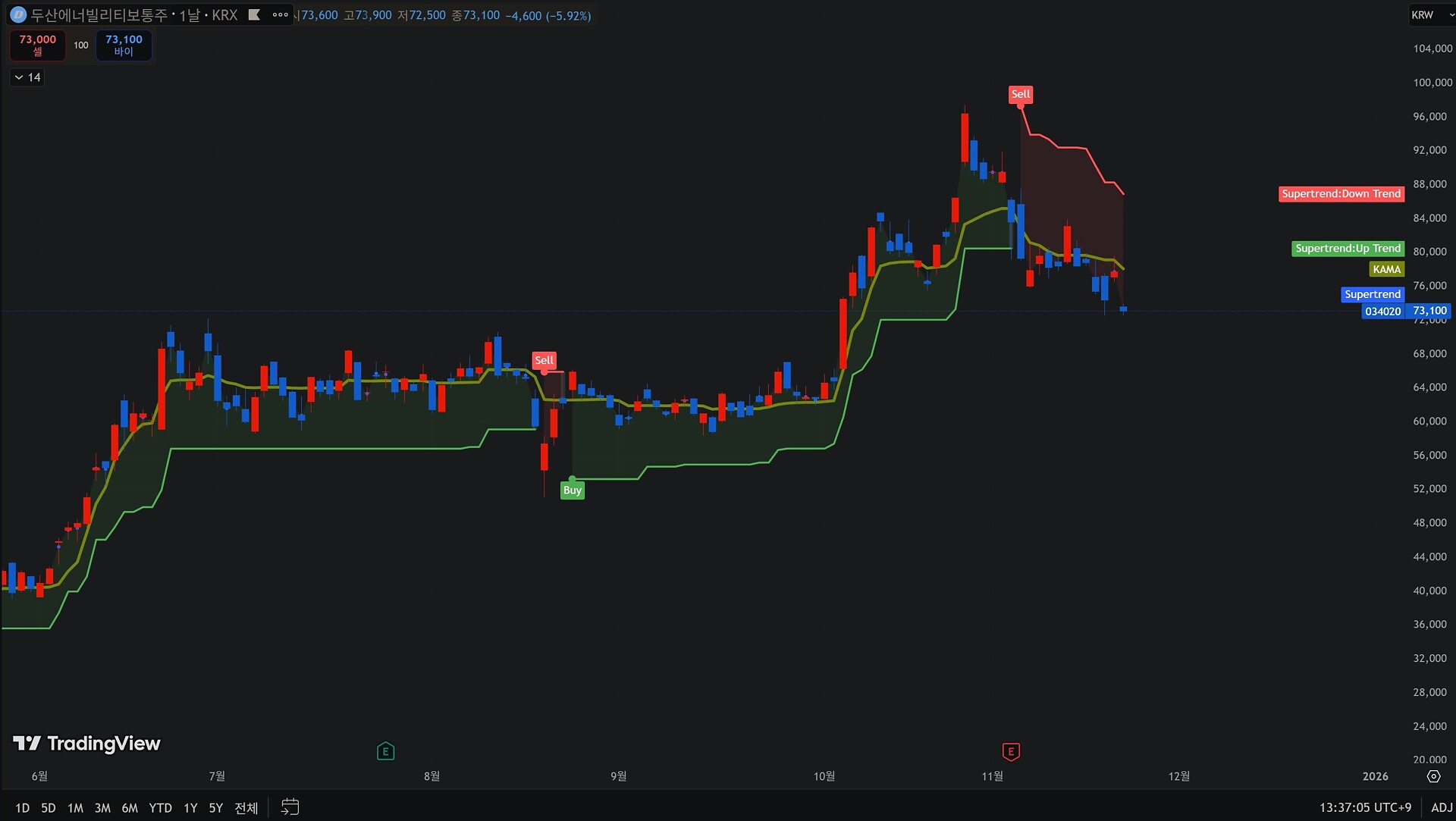Click the flag symbol icon beside KRX
Screen dimensions: 1456x821
[254, 15]
